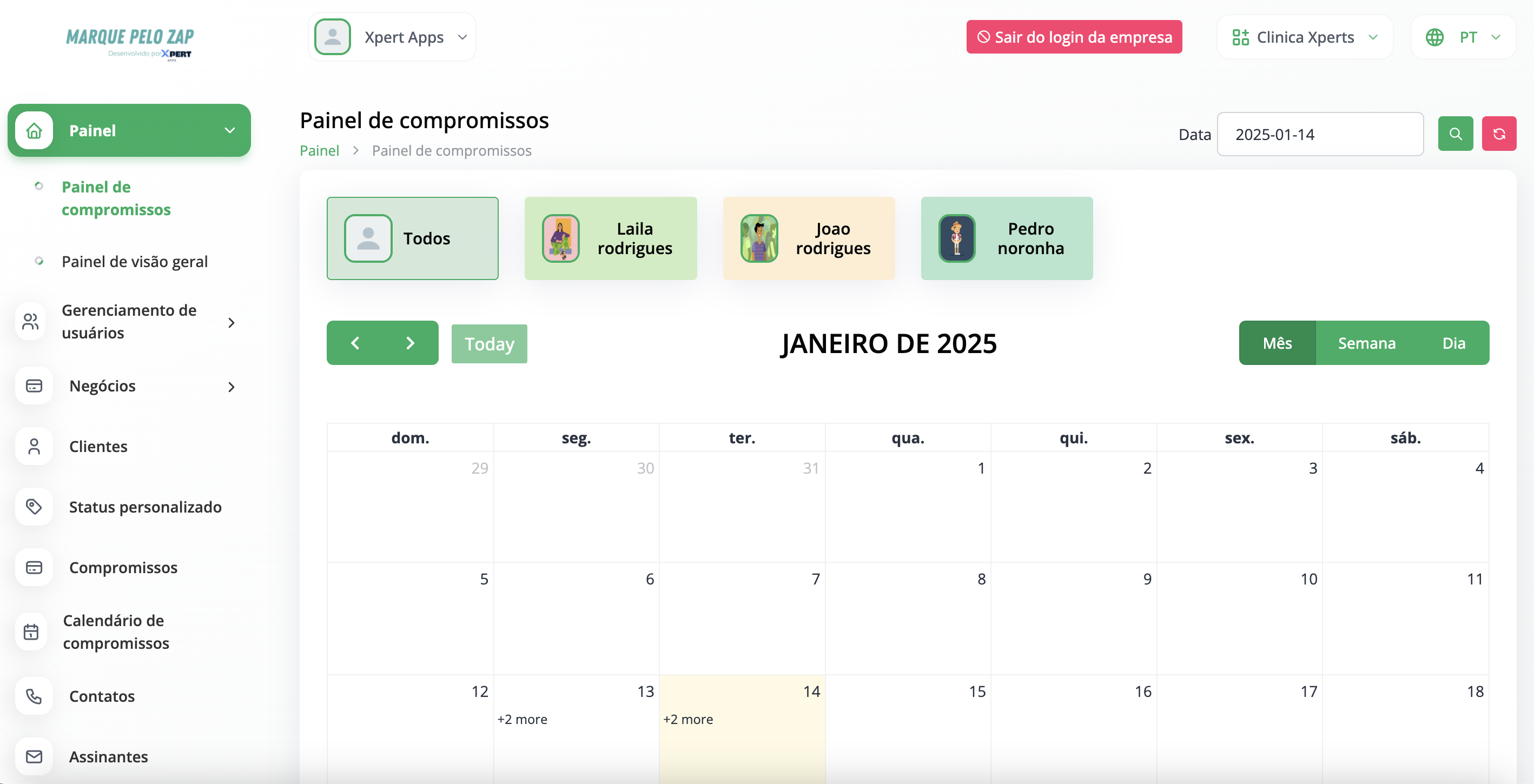Open Status personalizado tag item
Viewport: 1534px width, 784px height.
click(x=145, y=507)
